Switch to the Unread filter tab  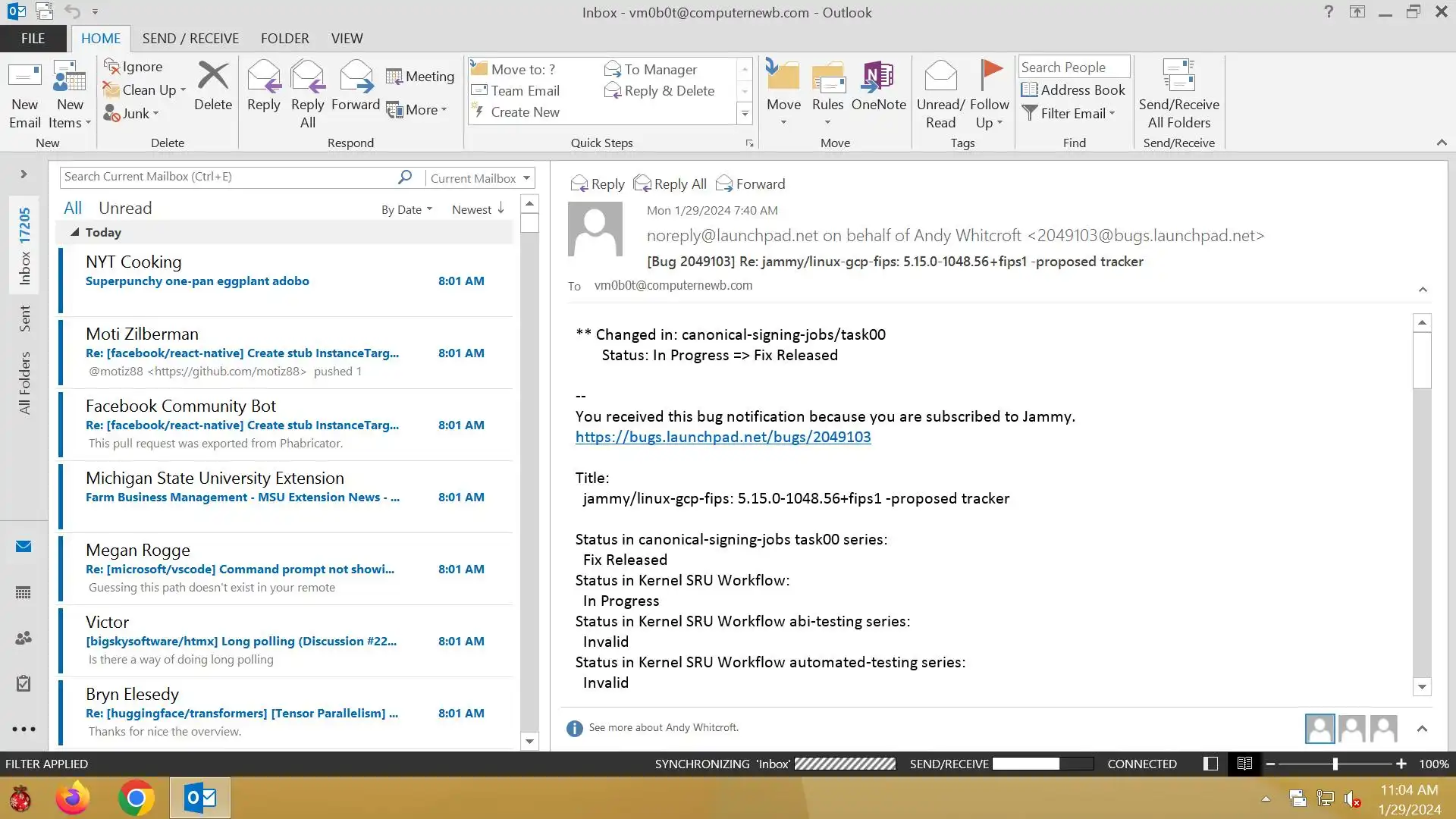(125, 208)
